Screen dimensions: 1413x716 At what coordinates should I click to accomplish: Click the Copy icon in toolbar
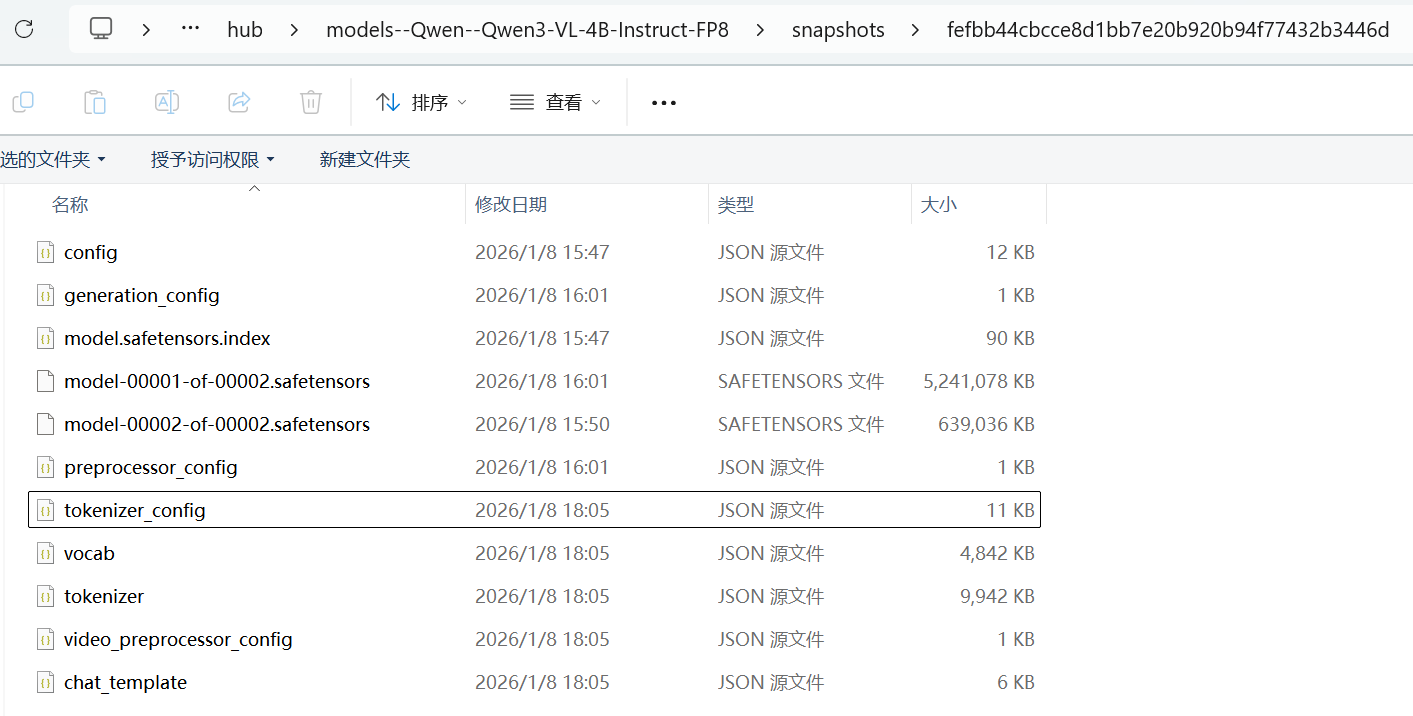coord(22,102)
